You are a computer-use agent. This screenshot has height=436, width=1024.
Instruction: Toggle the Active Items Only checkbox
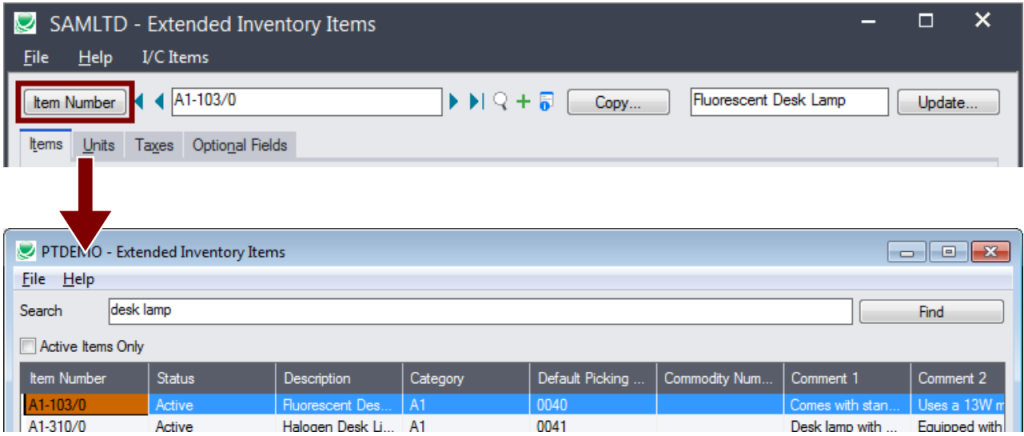point(28,346)
